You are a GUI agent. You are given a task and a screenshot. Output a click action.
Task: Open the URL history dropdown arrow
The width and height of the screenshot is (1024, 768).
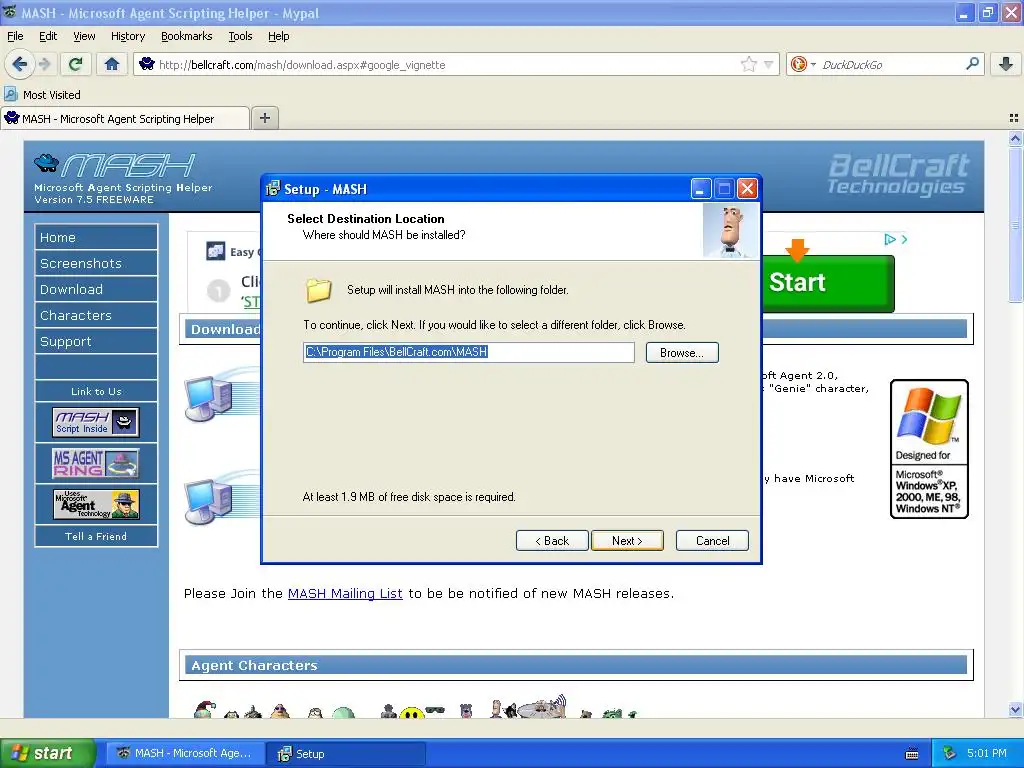coord(769,65)
